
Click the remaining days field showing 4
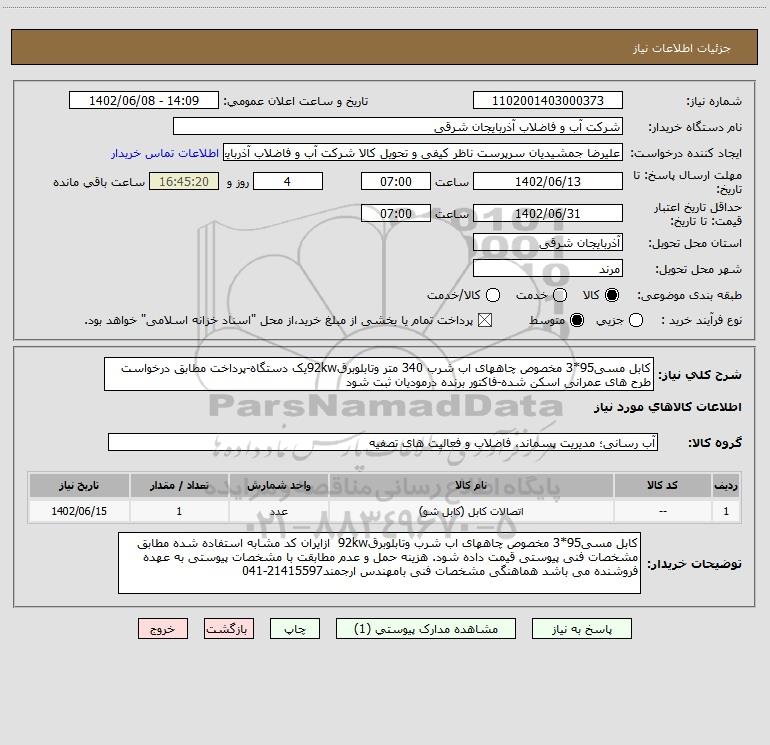(x=288, y=182)
